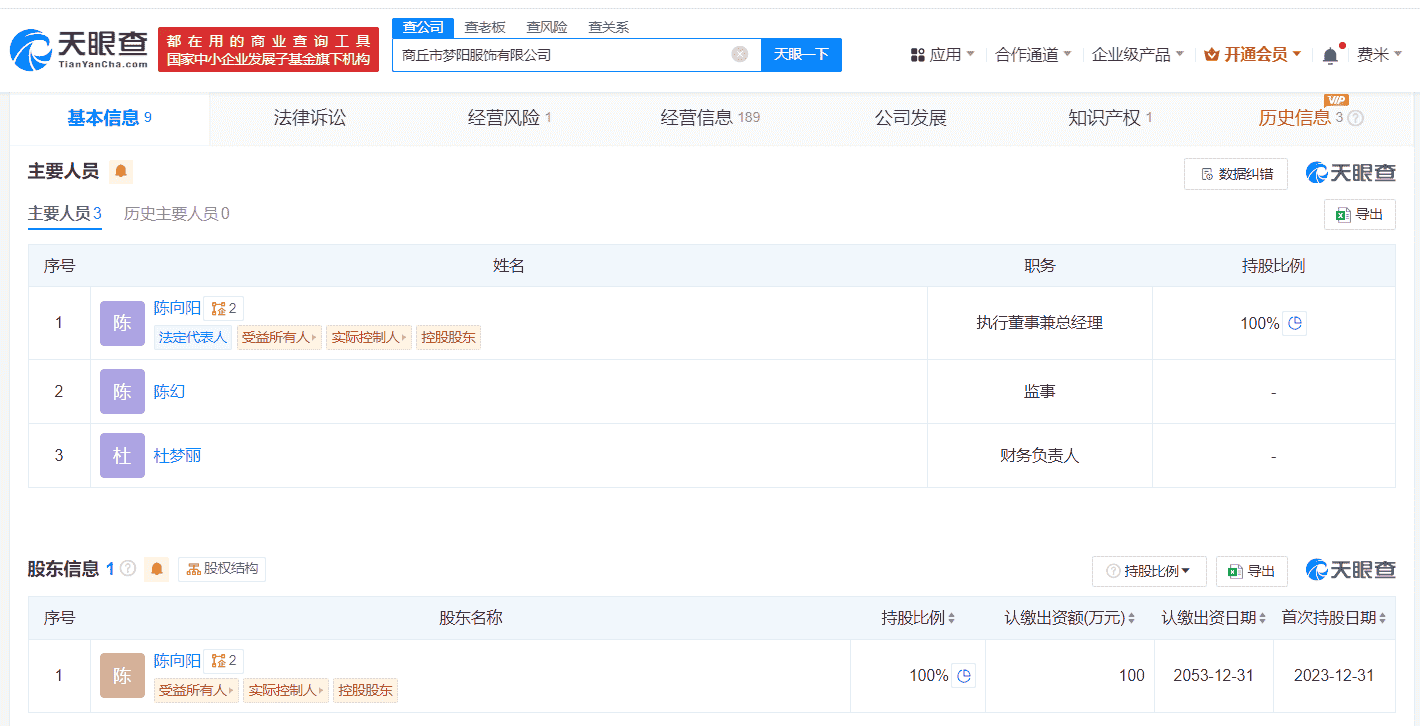
Task: Sort shareholders by 认缴出资额 column
Action: [1070, 618]
